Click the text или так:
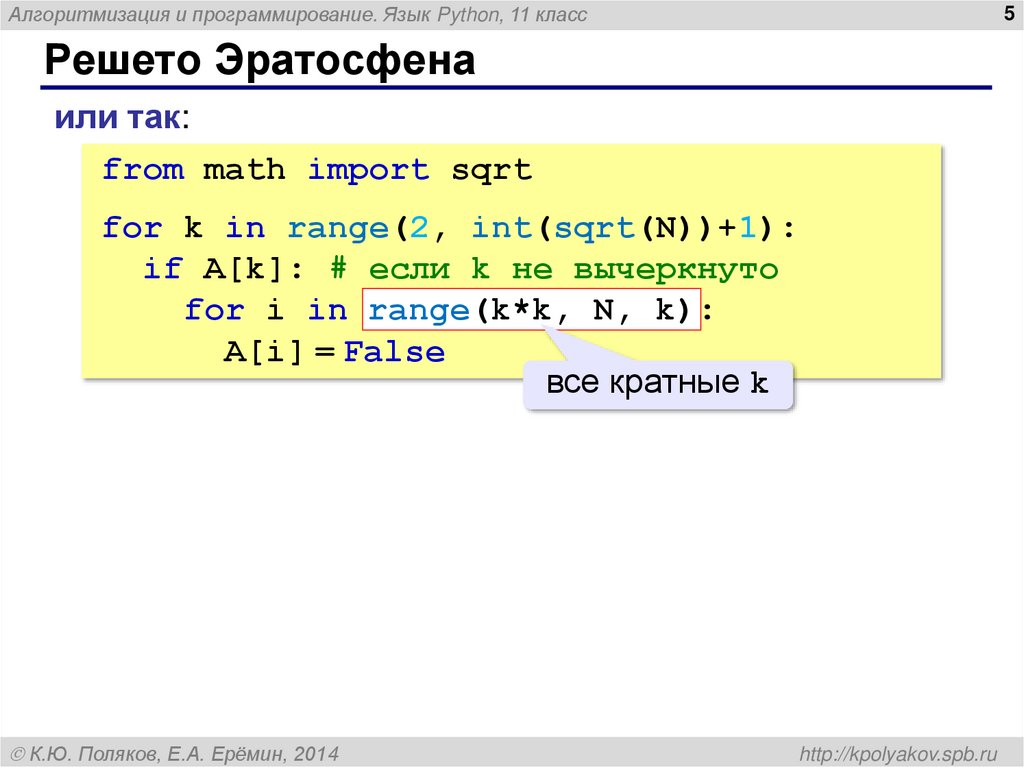 (x=120, y=117)
